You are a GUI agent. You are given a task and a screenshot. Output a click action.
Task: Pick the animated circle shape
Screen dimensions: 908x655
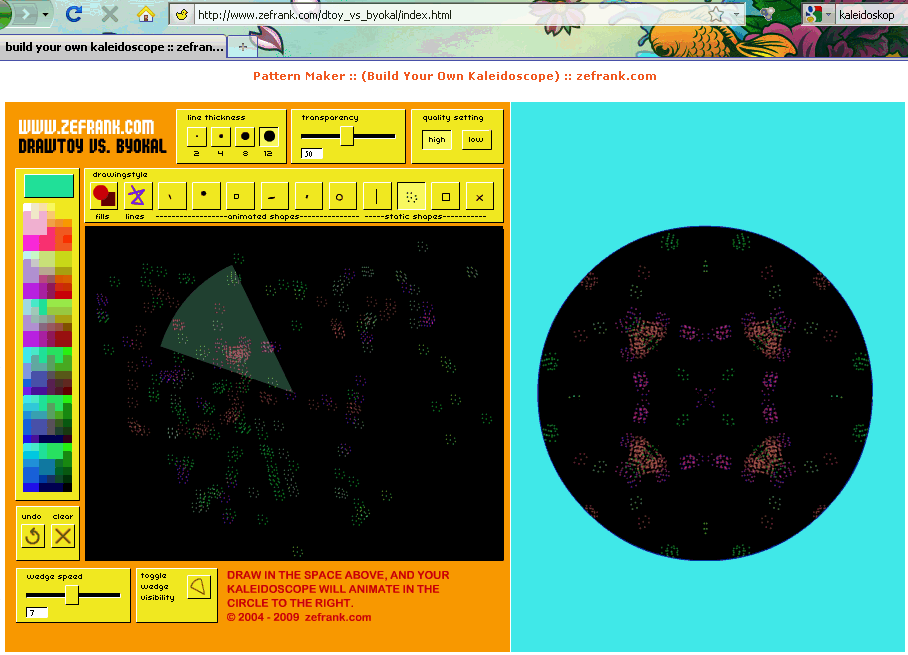[339, 197]
